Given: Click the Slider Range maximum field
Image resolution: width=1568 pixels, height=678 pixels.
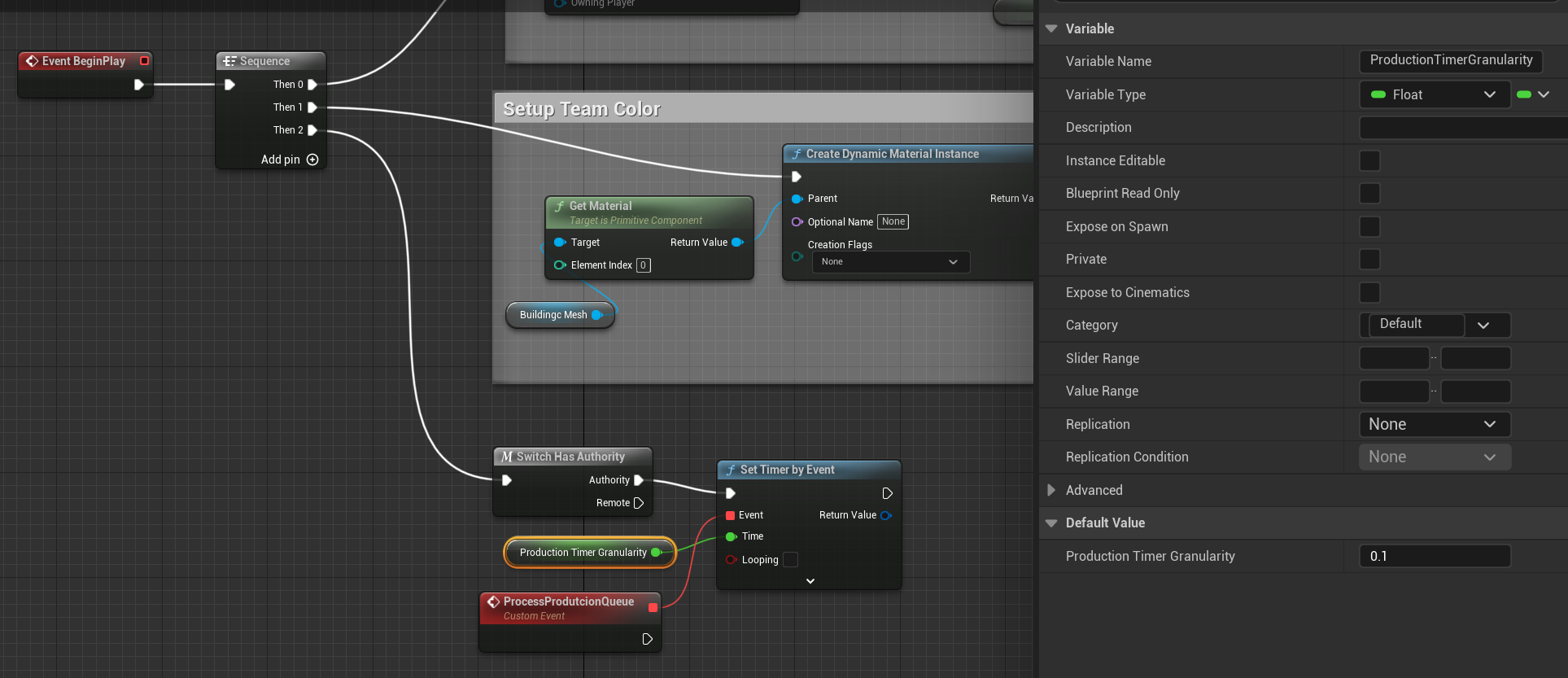Looking at the screenshot, I should (1476, 358).
